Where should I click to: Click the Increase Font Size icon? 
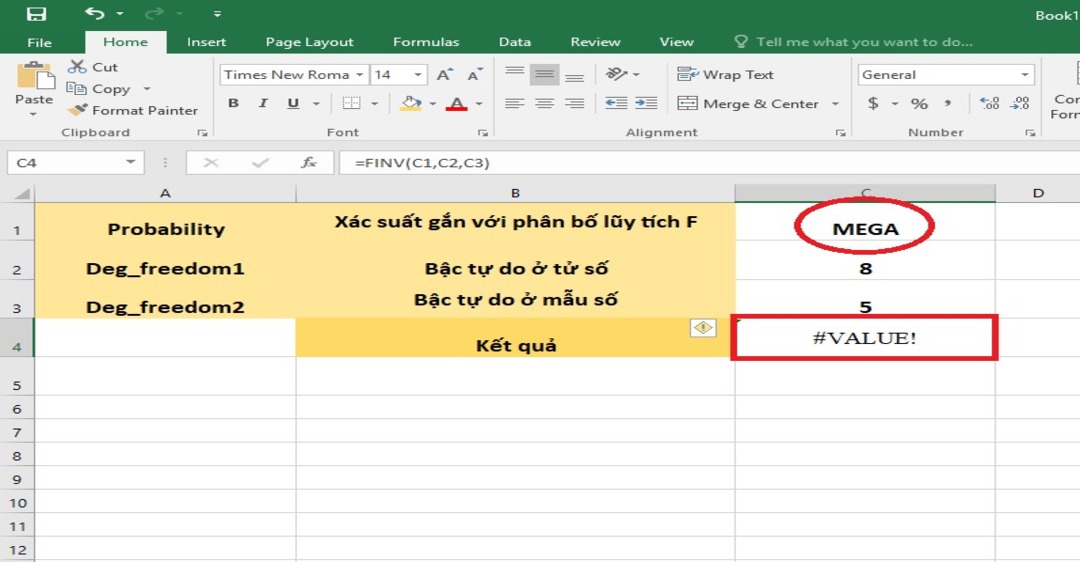pyautogui.click(x=444, y=75)
